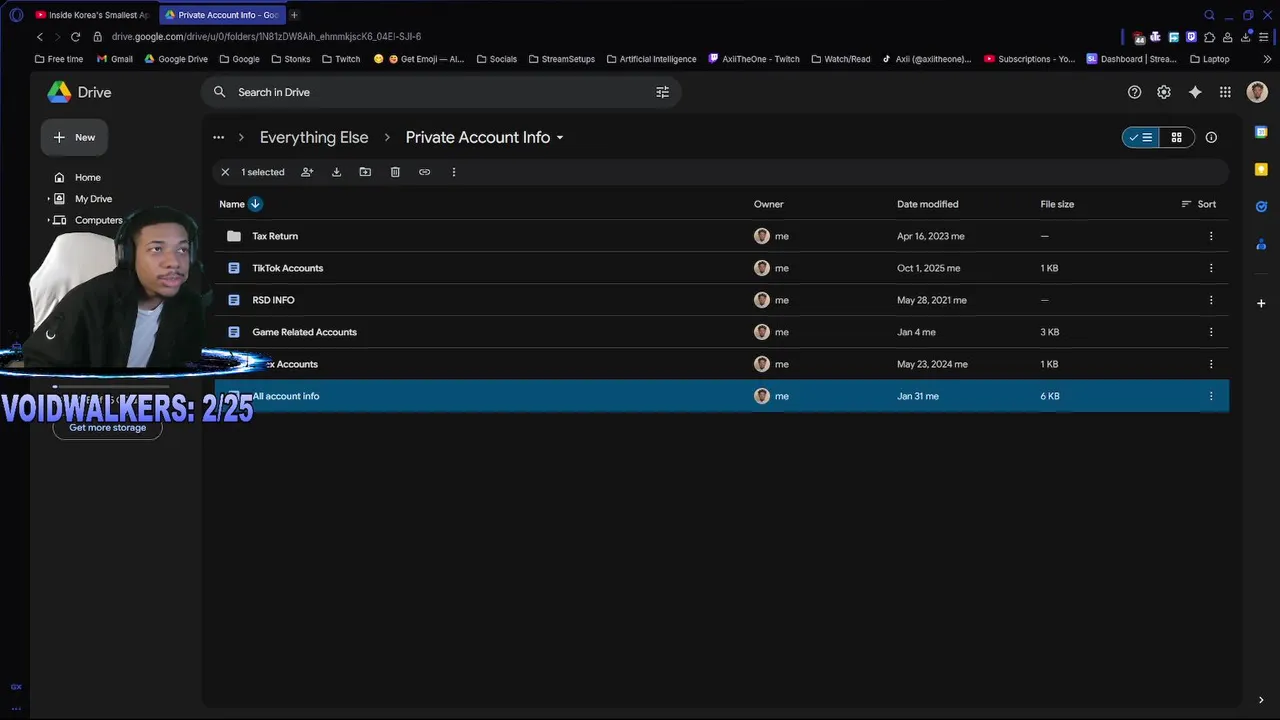Viewport: 1280px width, 720px height.
Task: Click the address bar URL
Action: (x=266, y=37)
